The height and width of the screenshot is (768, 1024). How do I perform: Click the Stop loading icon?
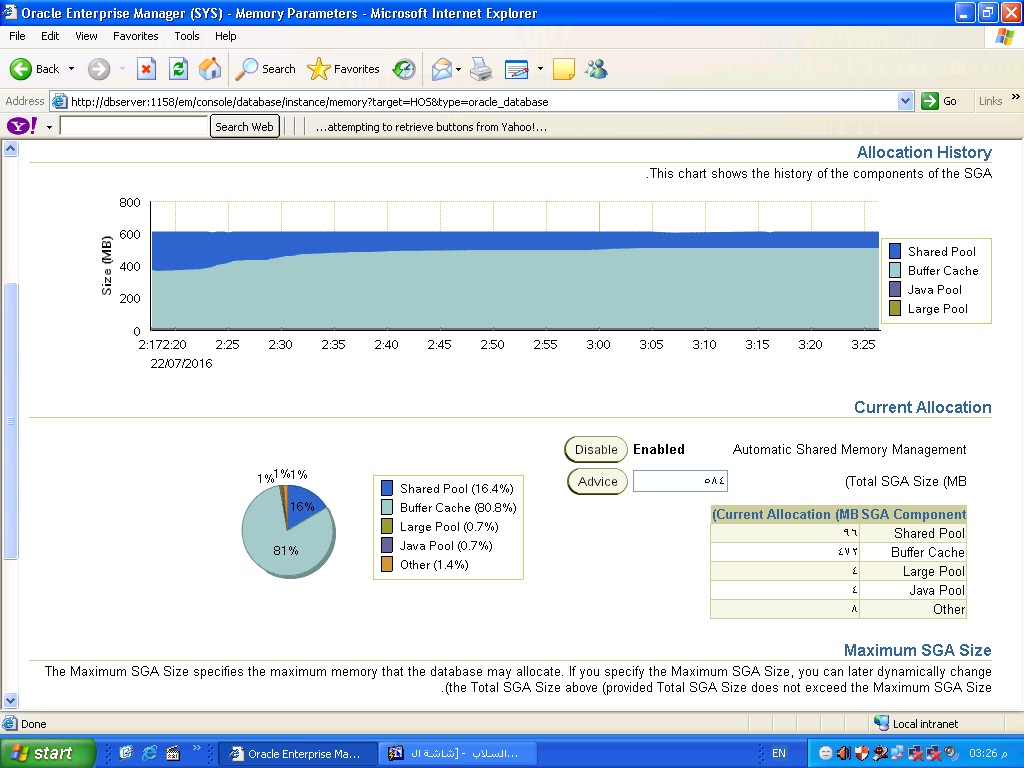point(146,69)
